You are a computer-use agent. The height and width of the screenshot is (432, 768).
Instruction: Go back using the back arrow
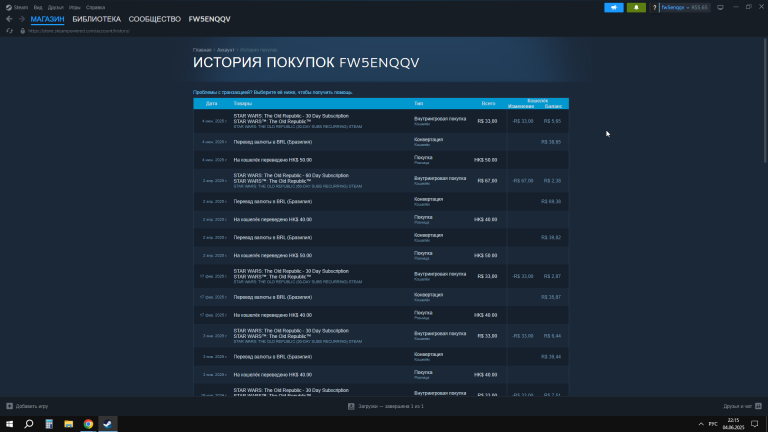pyautogui.click(x=9, y=19)
